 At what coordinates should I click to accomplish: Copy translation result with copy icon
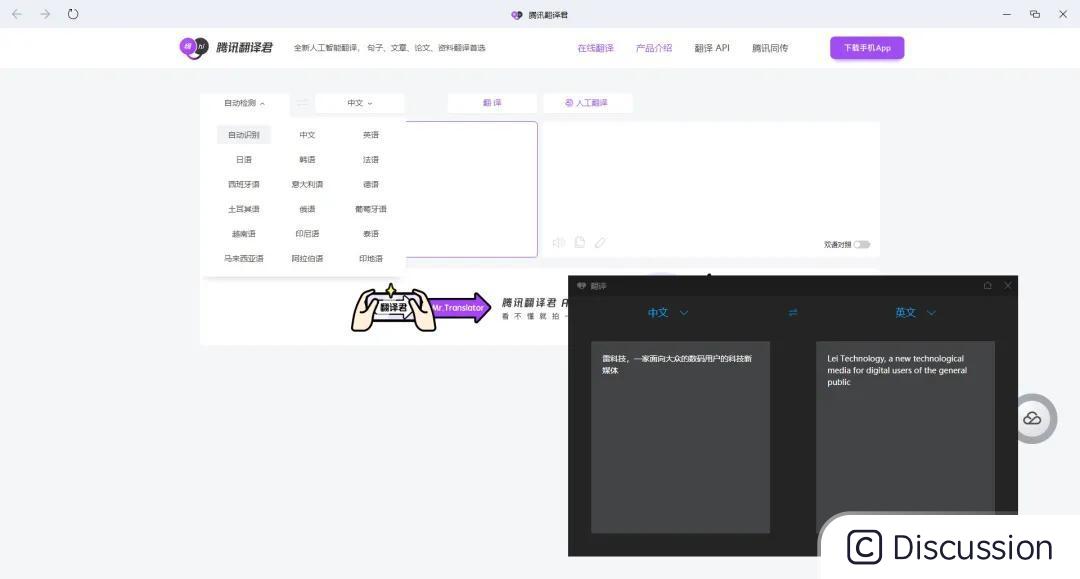580,242
